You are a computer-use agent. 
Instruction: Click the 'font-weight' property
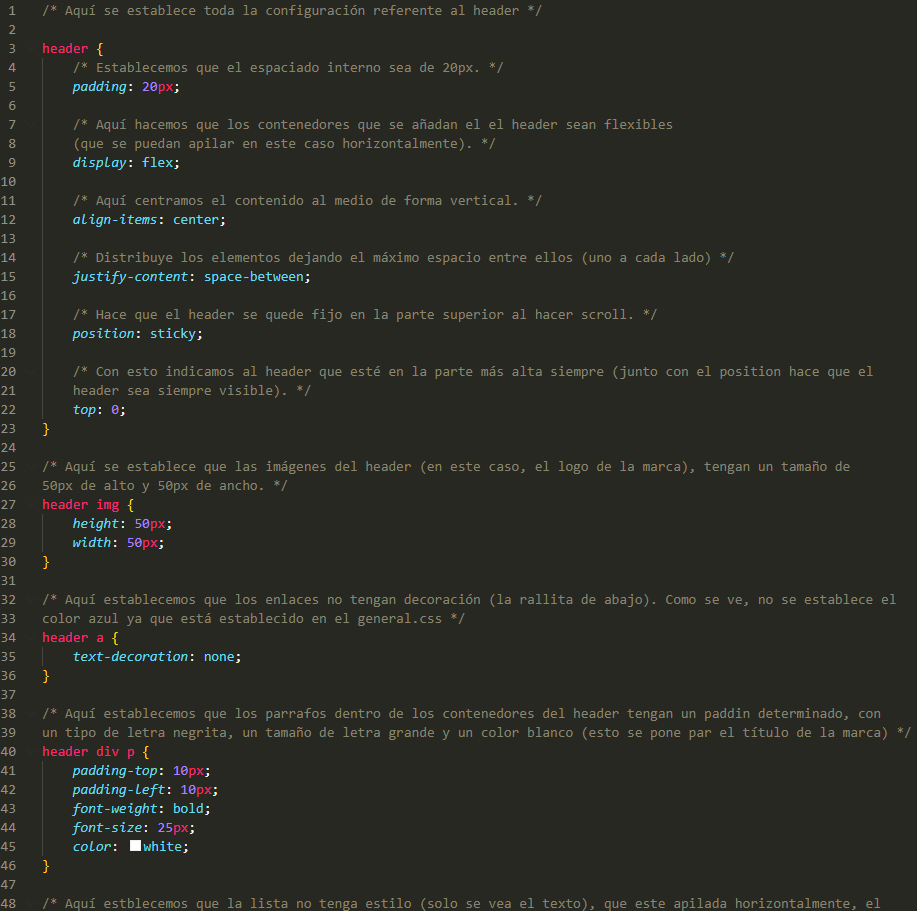tap(115, 809)
